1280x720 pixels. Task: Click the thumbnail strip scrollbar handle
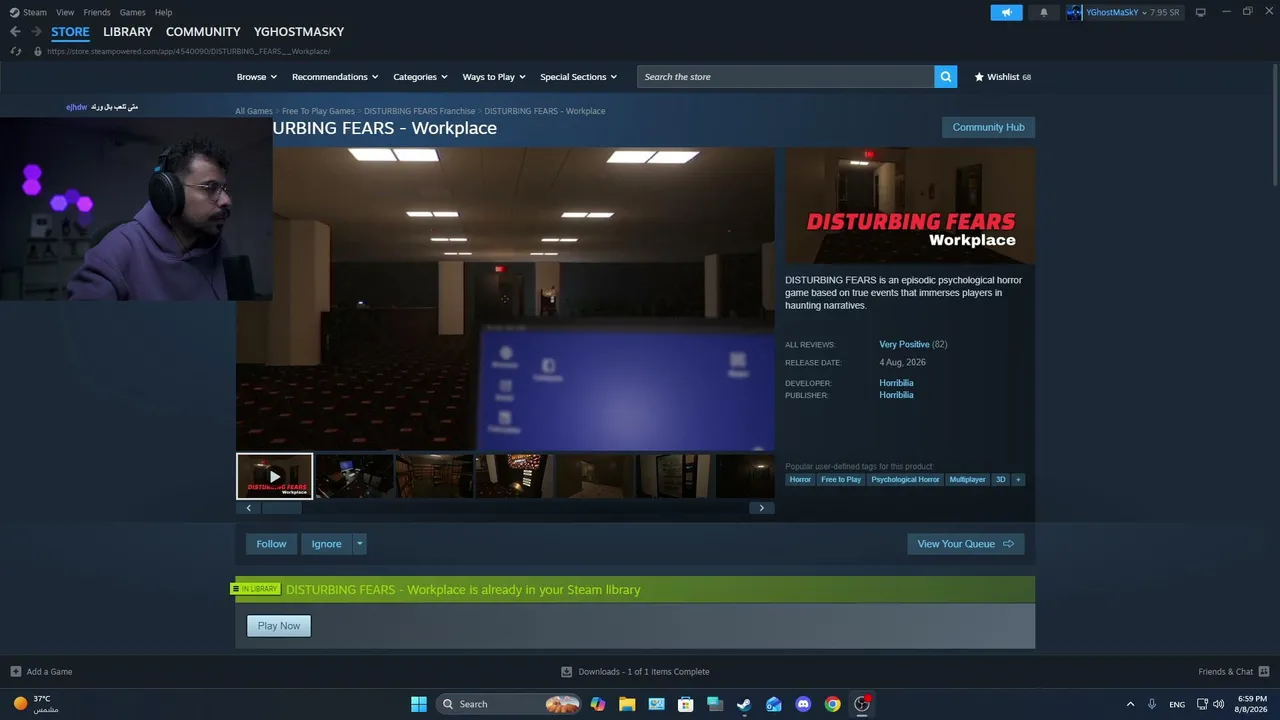pos(281,508)
